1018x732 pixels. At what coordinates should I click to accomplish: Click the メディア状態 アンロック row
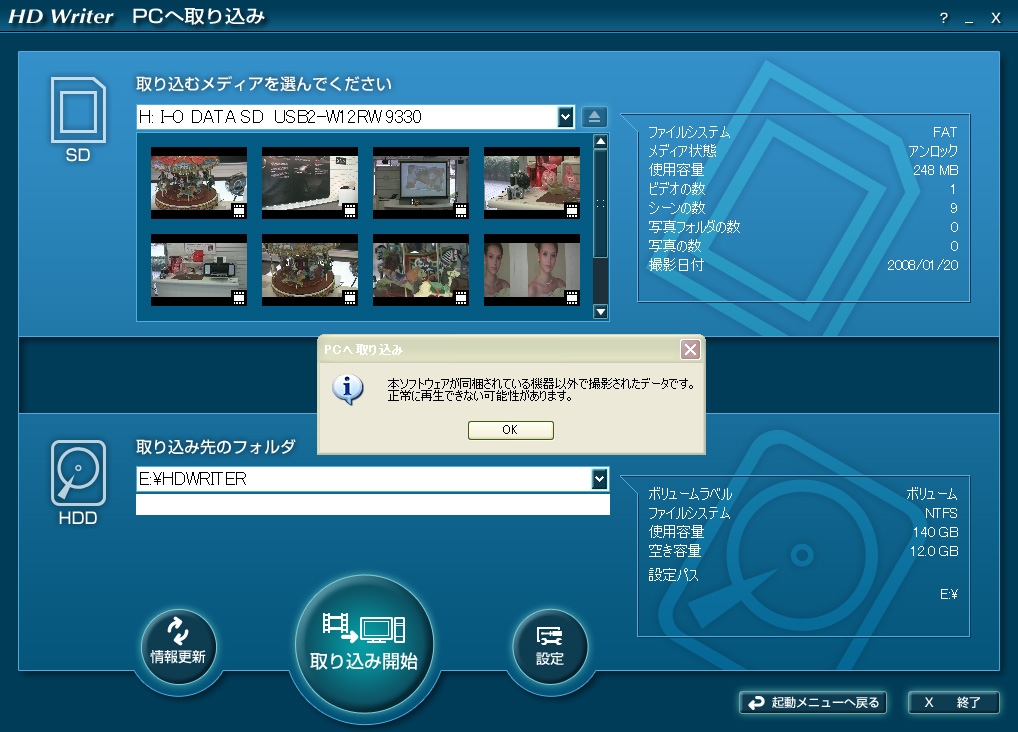(x=803, y=151)
